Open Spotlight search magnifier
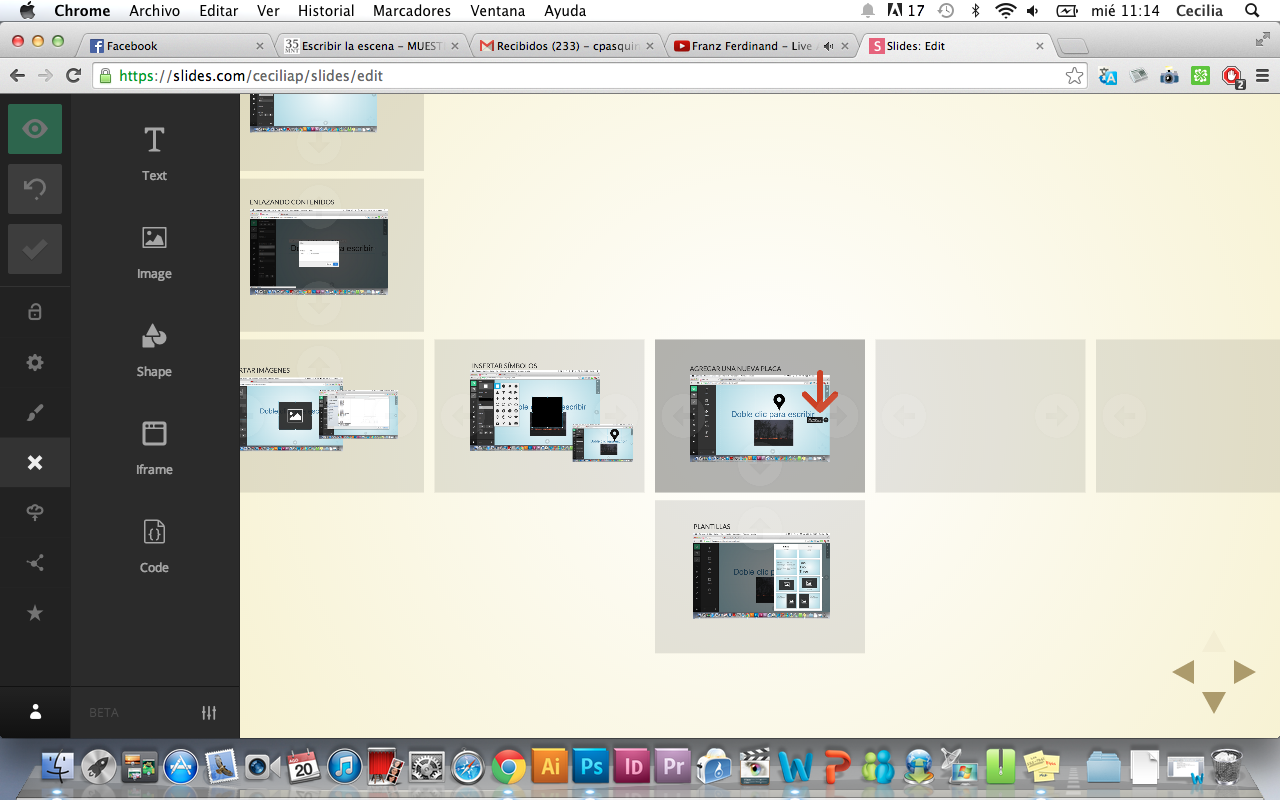The height and width of the screenshot is (800, 1280). 1251,11
